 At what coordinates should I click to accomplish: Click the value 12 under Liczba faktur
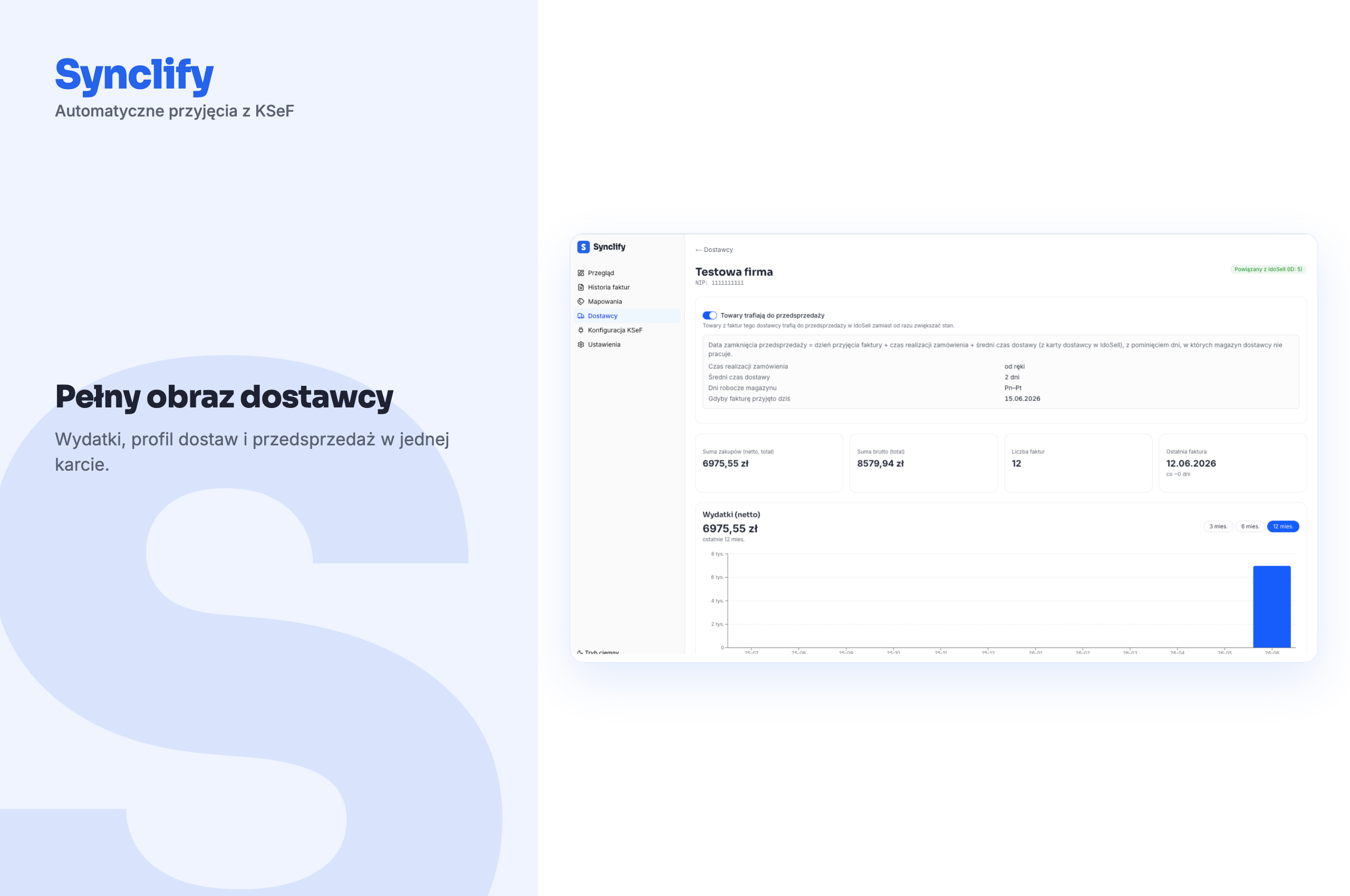1017,463
